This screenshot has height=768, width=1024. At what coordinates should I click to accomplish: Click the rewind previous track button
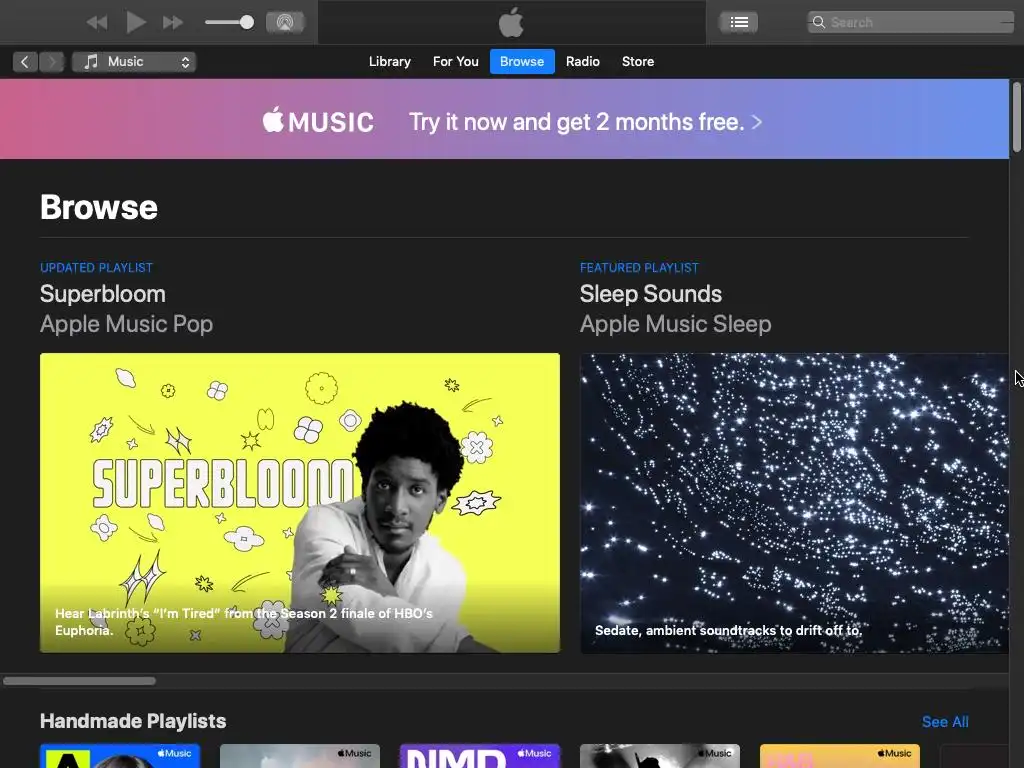point(97,23)
